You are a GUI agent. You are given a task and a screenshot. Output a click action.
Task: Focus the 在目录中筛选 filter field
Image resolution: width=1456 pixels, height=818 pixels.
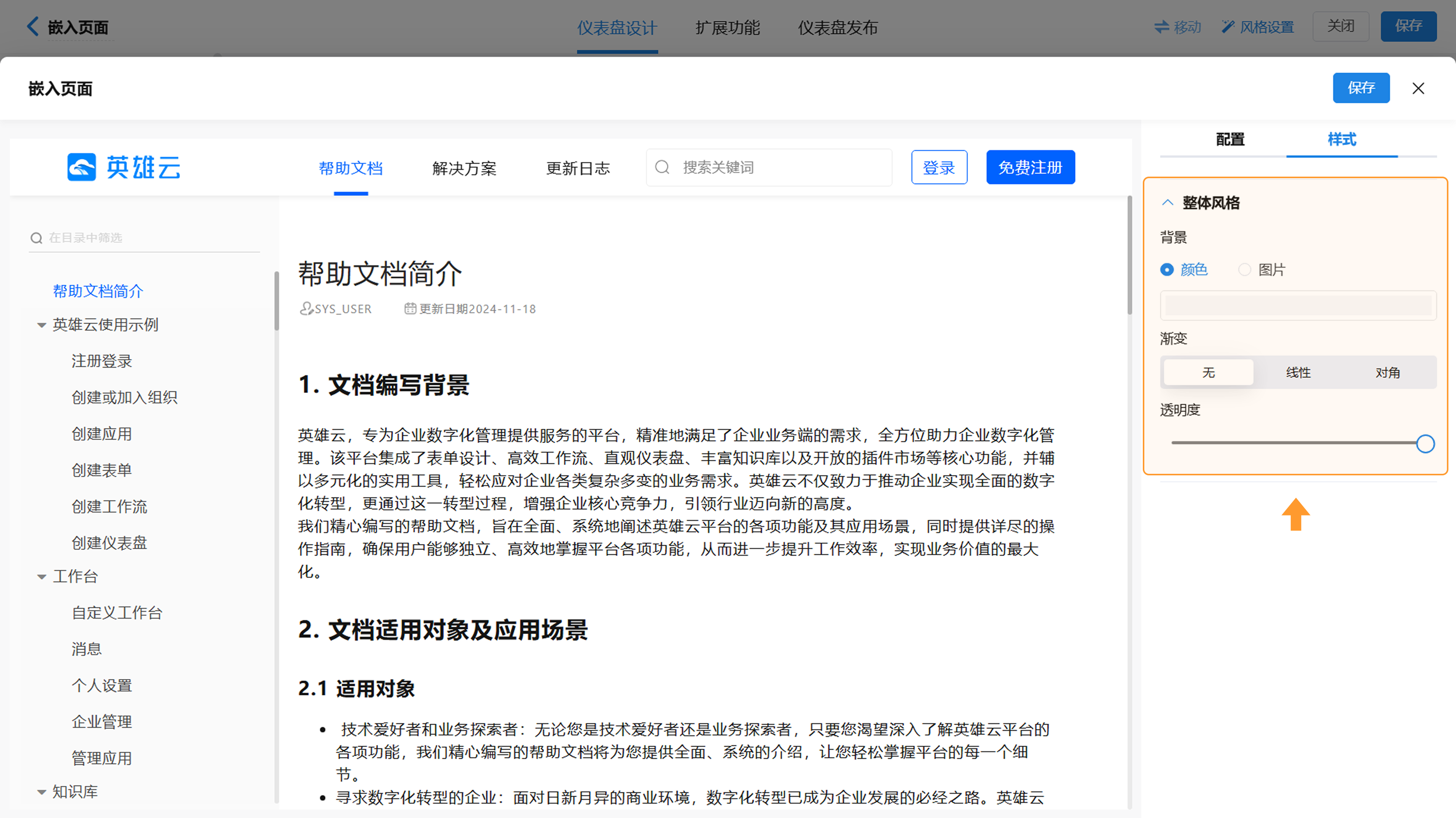coord(144,238)
